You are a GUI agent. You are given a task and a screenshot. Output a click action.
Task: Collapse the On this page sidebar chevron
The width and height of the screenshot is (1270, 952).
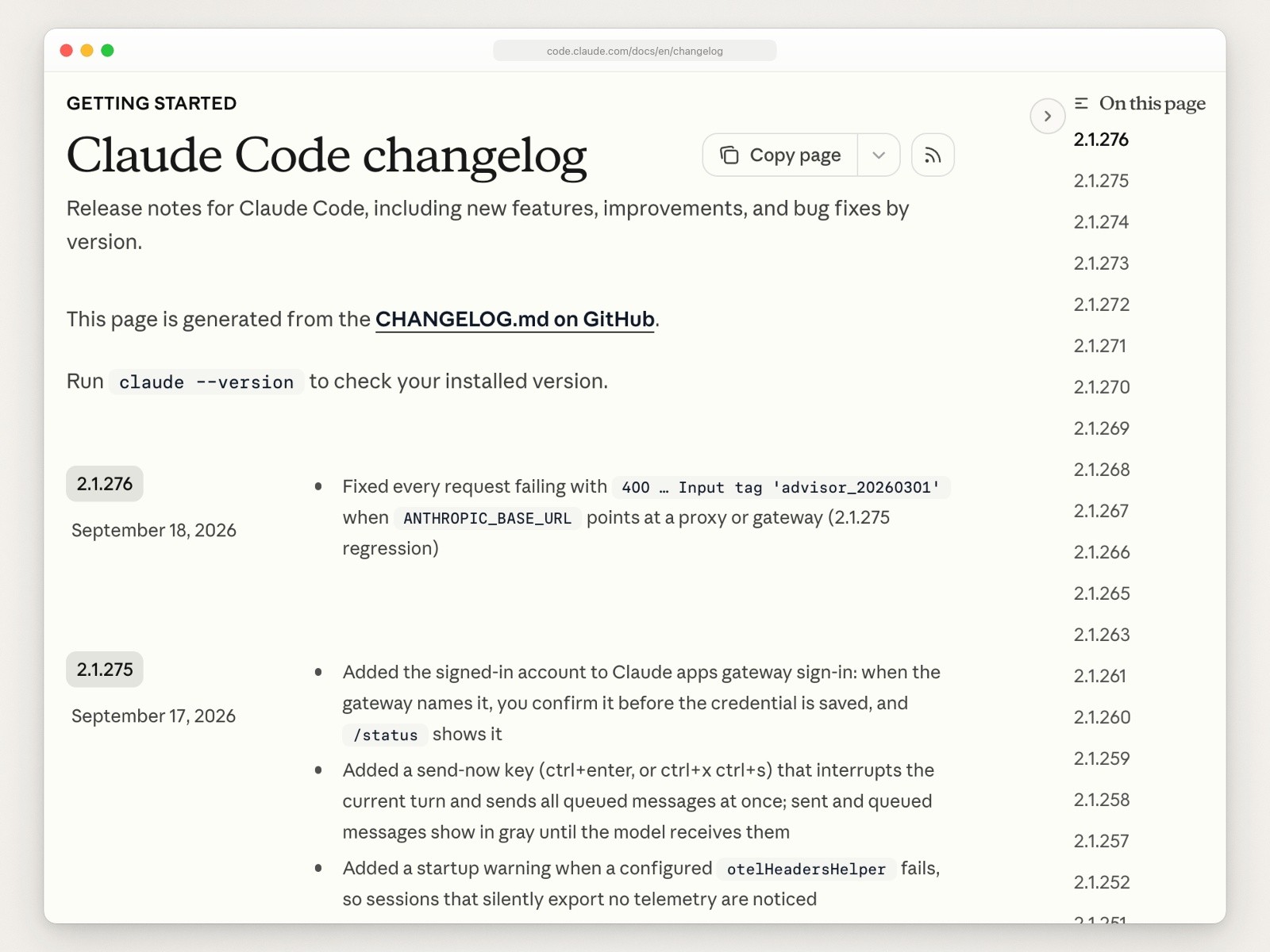[1048, 117]
